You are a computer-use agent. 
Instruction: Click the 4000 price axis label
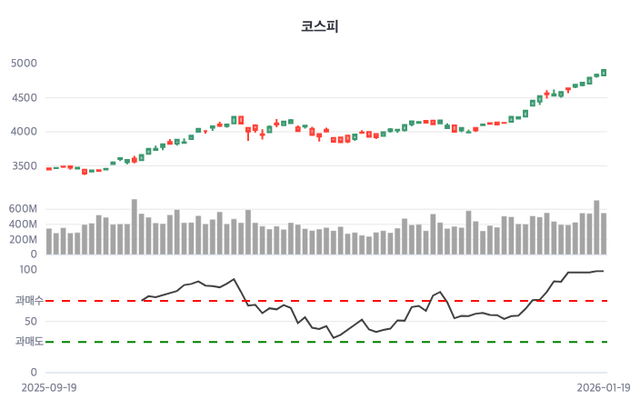(x=23, y=132)
